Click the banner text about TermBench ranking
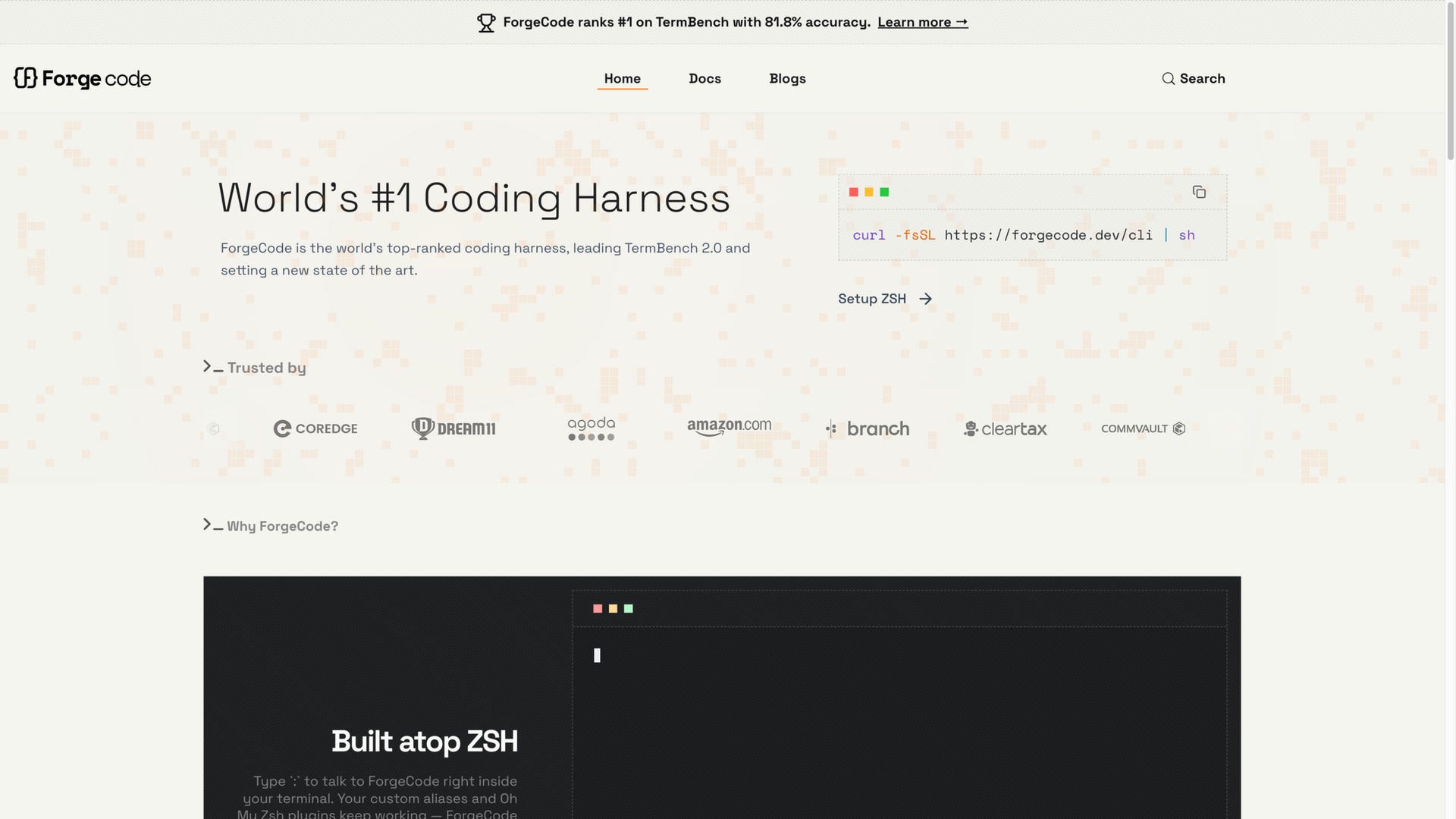Image resolution: width=1456 pixels, height=819 pixels. tap(686, 22)
